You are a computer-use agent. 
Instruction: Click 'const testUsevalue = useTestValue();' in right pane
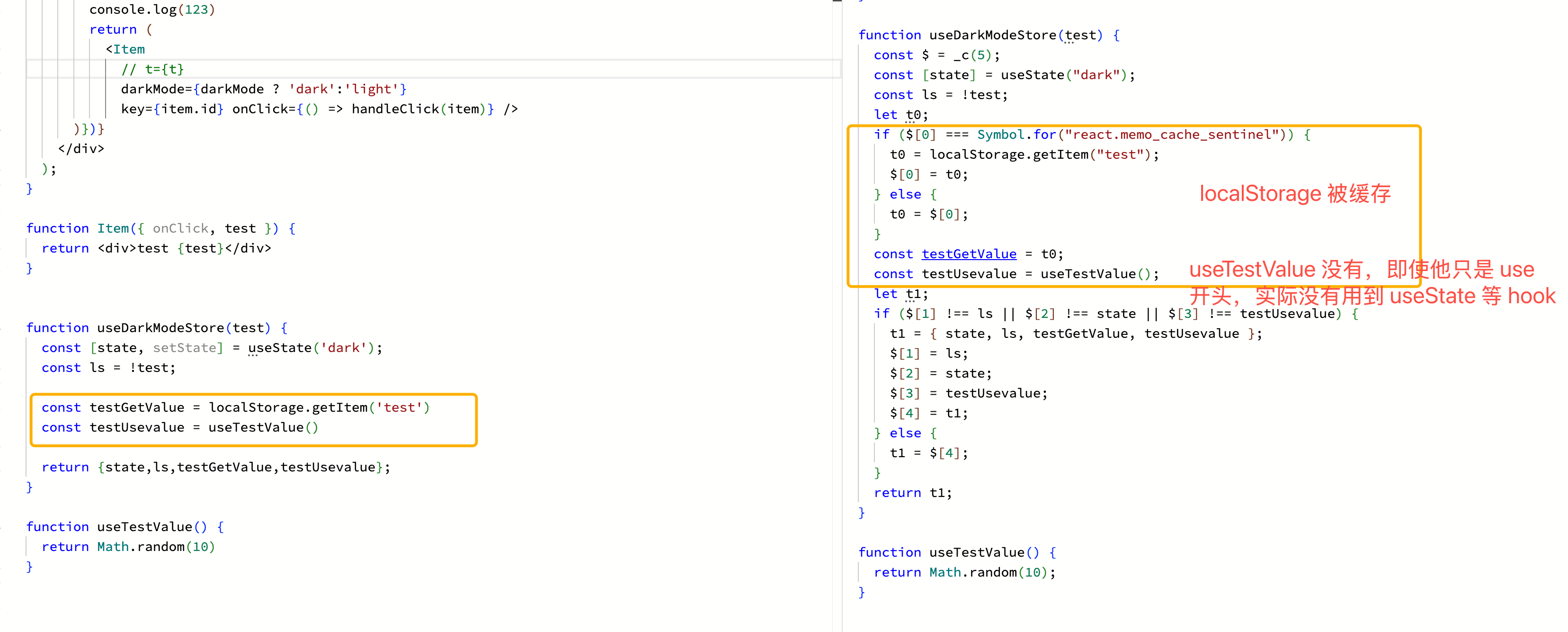click(x=1016, y=274)
